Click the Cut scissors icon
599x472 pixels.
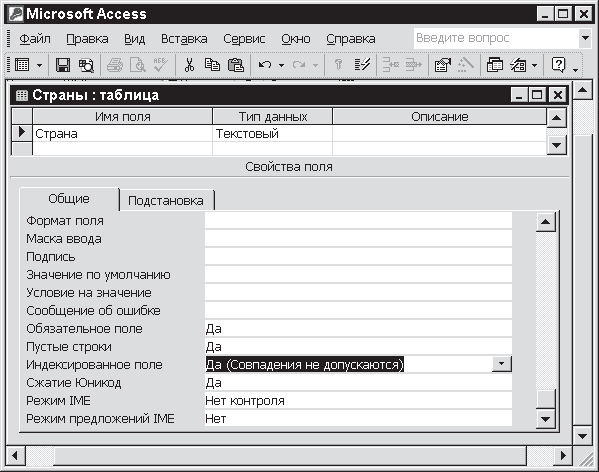(x=189, y=65)
